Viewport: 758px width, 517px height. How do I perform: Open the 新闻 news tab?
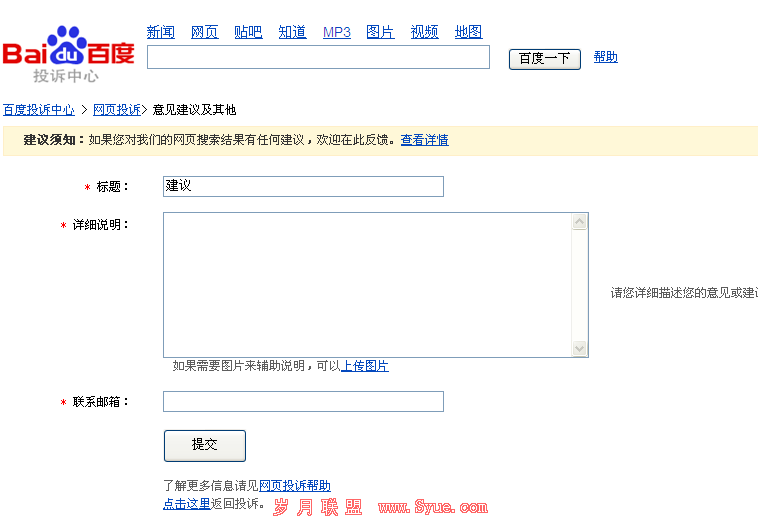point(160,32)
